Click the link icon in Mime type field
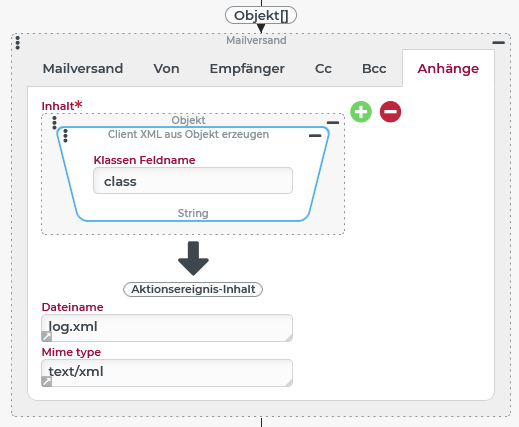The width and height of the screenshot is (519, 427). pyautogui.click(x=47, y=381)
